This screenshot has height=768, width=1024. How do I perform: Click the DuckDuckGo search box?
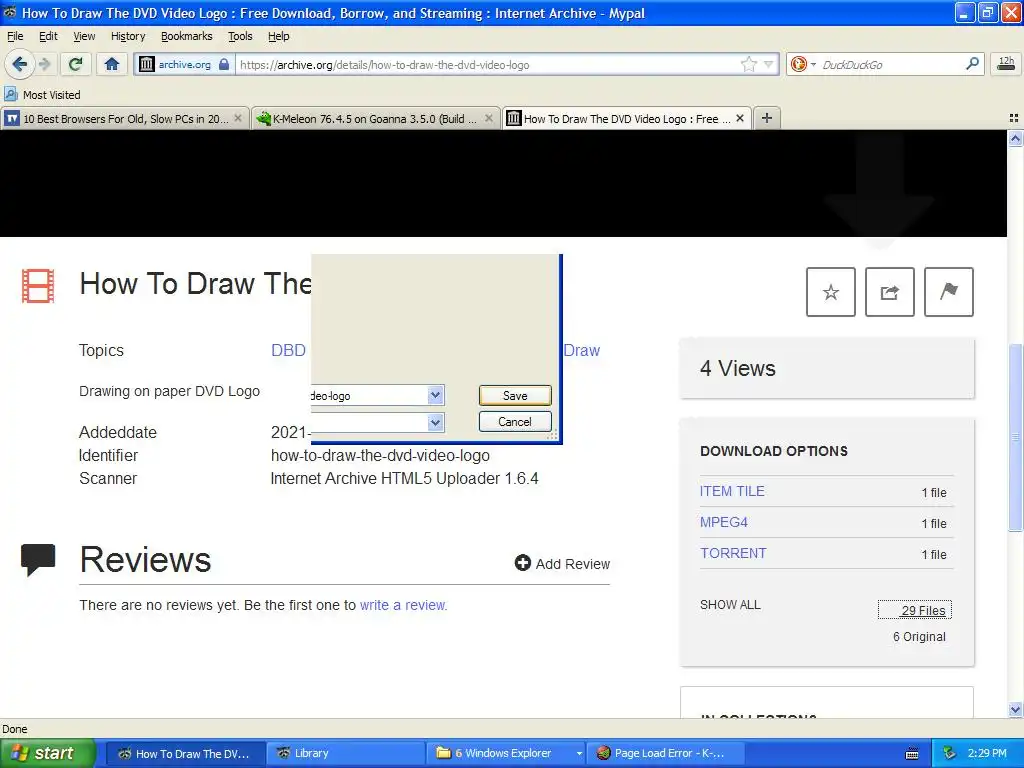click(x=889, y=64)
